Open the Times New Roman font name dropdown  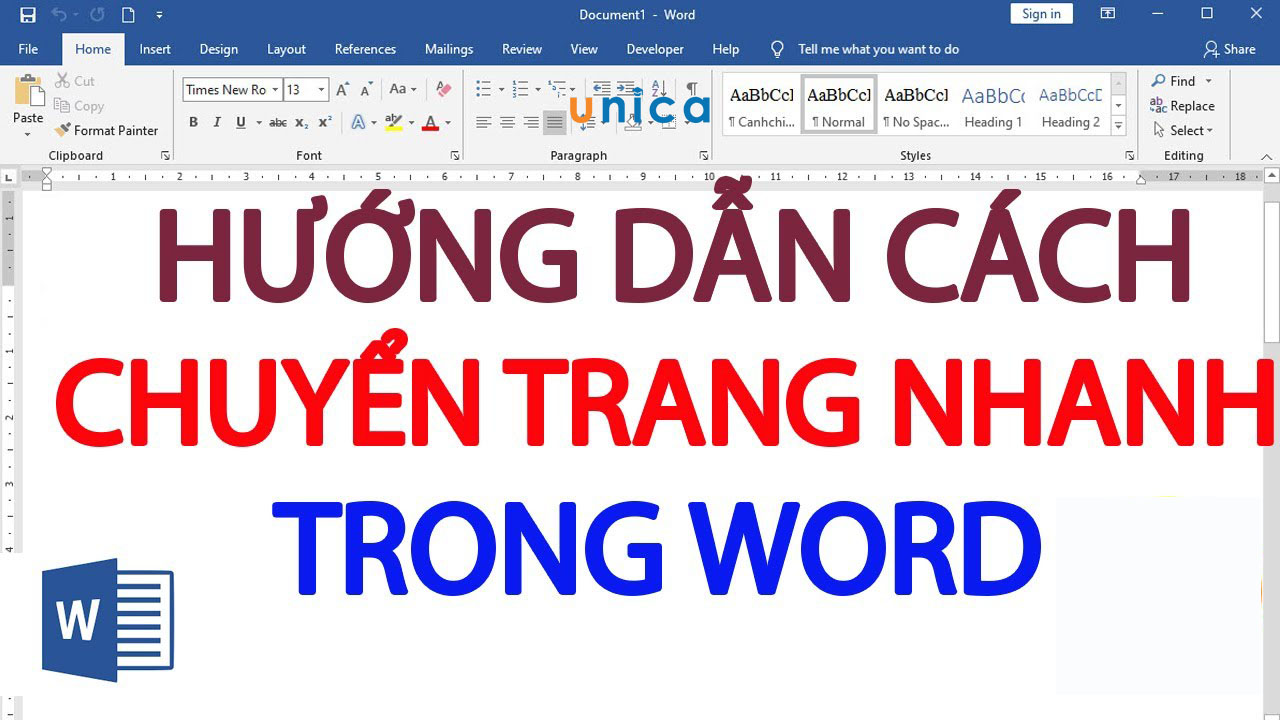point(275,90)
